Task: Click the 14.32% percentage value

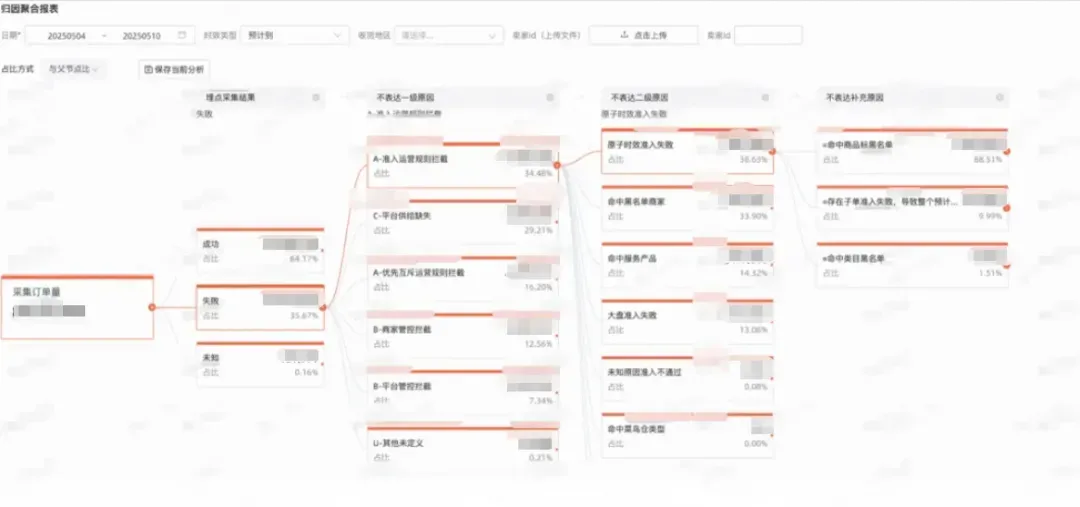Action: (x=754, y=273)
